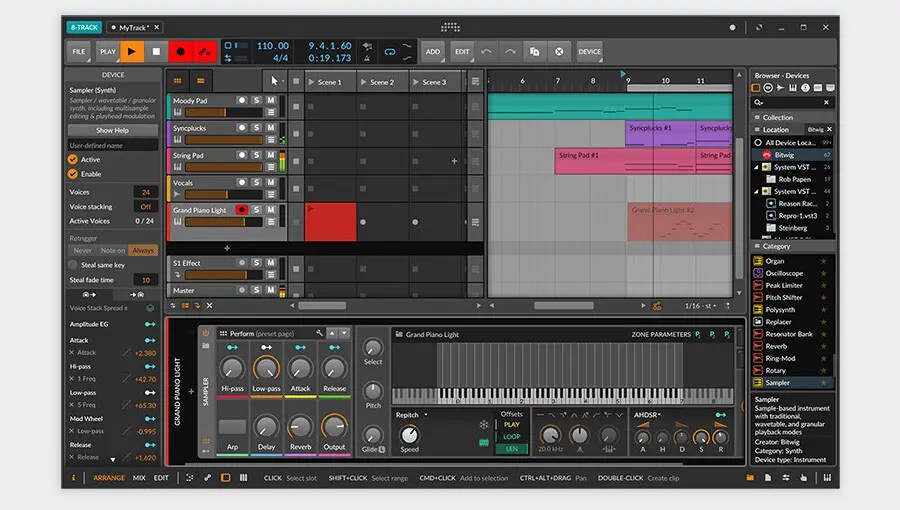Click the User-defined name input field
The height and width of the screenshot is (510, 900).
112,145
